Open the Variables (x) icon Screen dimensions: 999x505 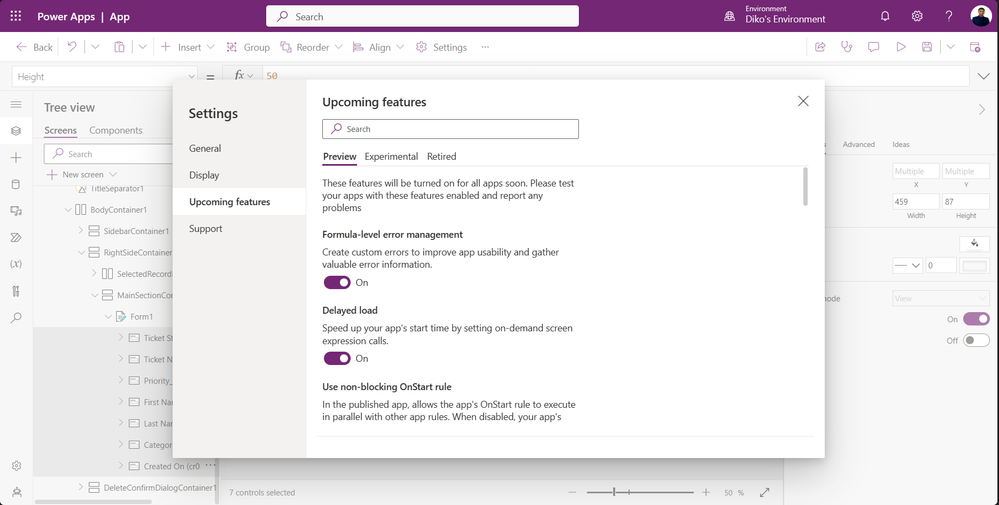pos(16,264)
